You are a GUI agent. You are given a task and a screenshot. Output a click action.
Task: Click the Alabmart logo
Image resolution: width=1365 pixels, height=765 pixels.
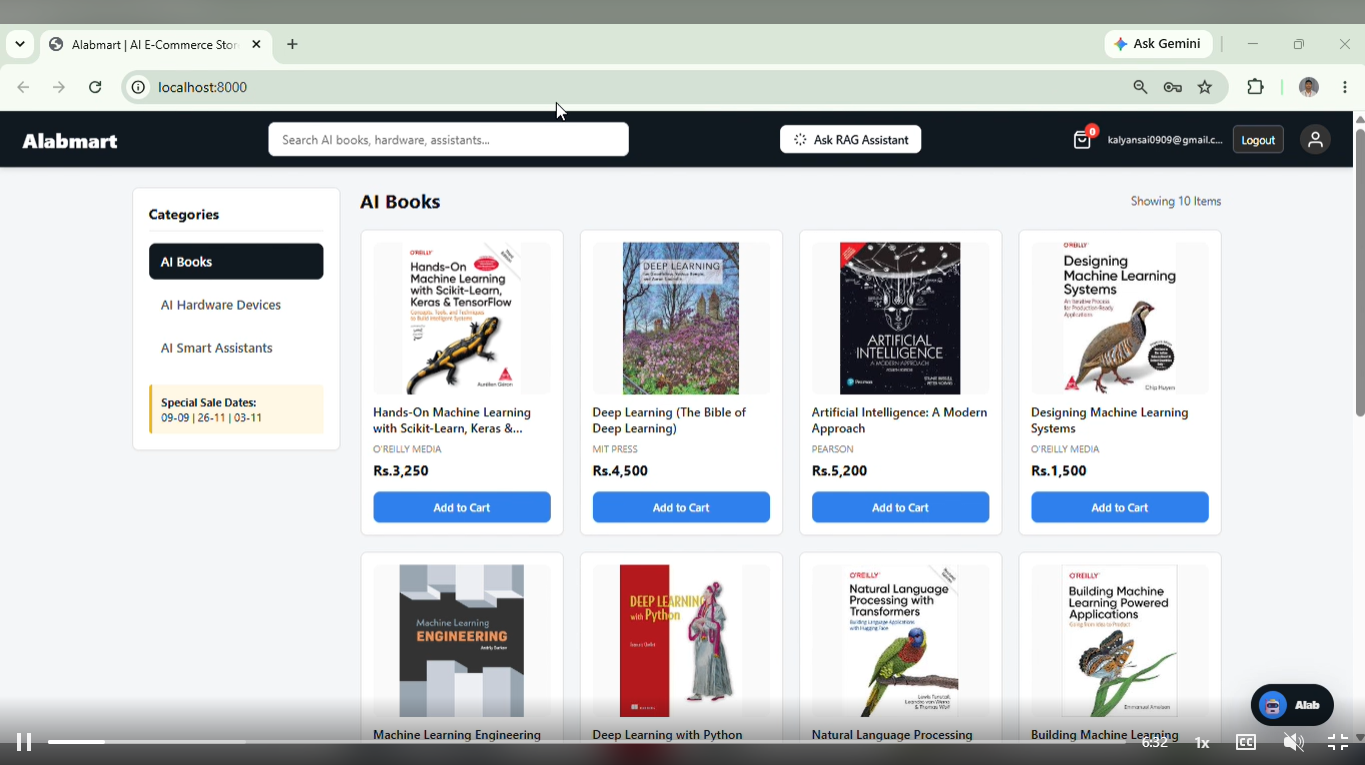click(x=70, y=141)
